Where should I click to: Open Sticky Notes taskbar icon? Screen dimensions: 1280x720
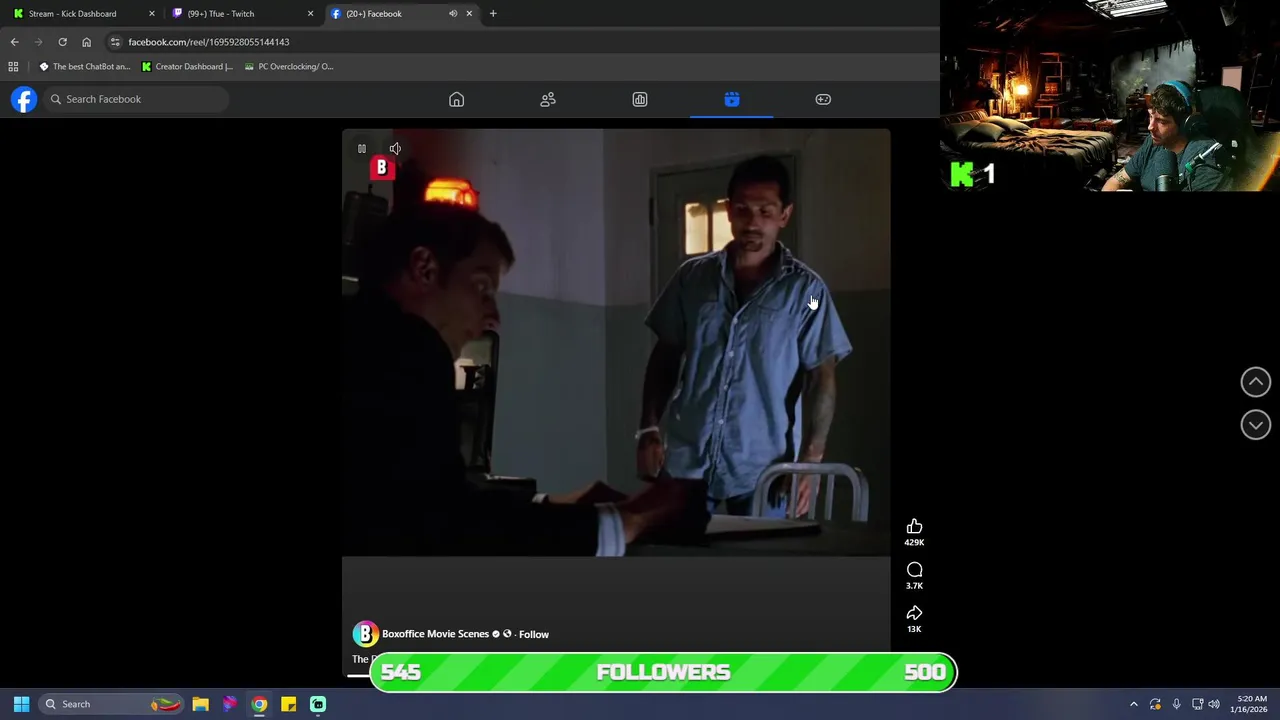[x=288, y=704]
